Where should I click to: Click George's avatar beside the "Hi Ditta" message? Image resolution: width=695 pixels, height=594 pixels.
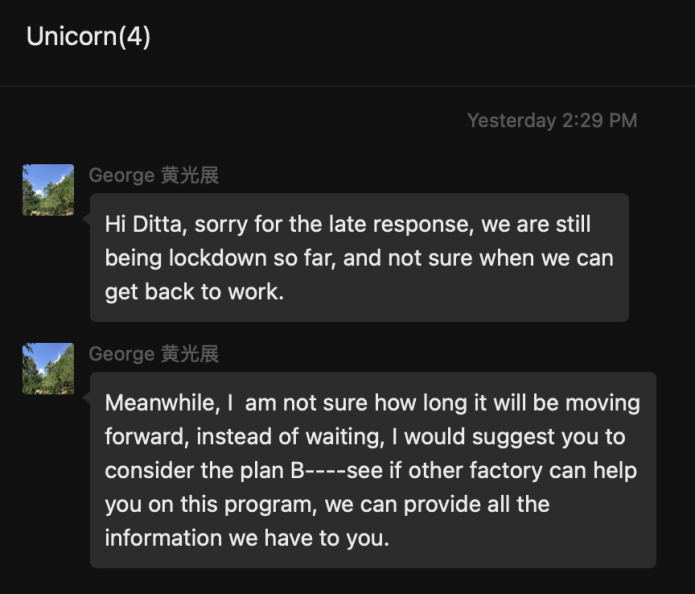48,190
